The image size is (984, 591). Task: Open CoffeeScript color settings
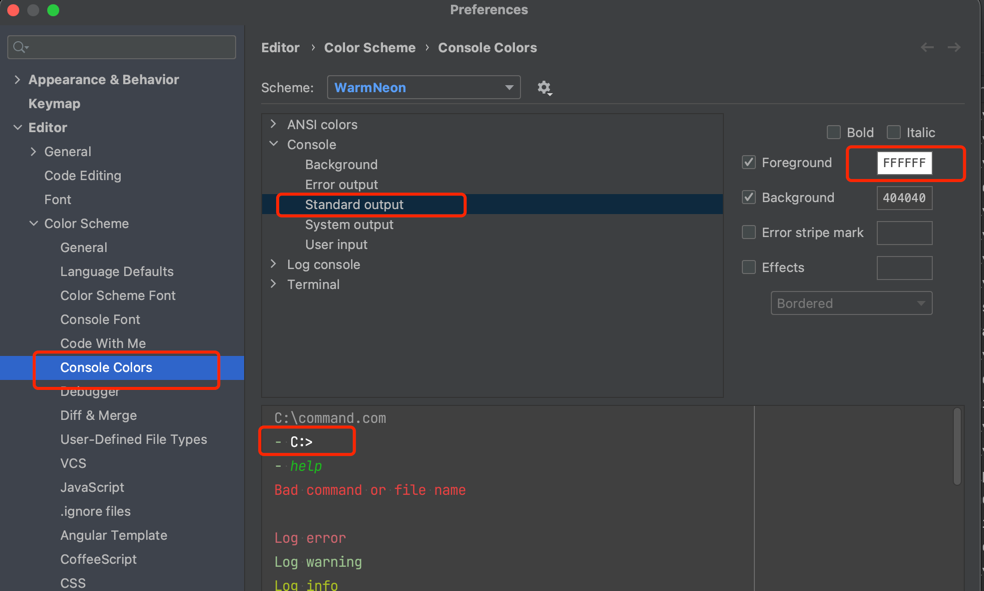99,560
